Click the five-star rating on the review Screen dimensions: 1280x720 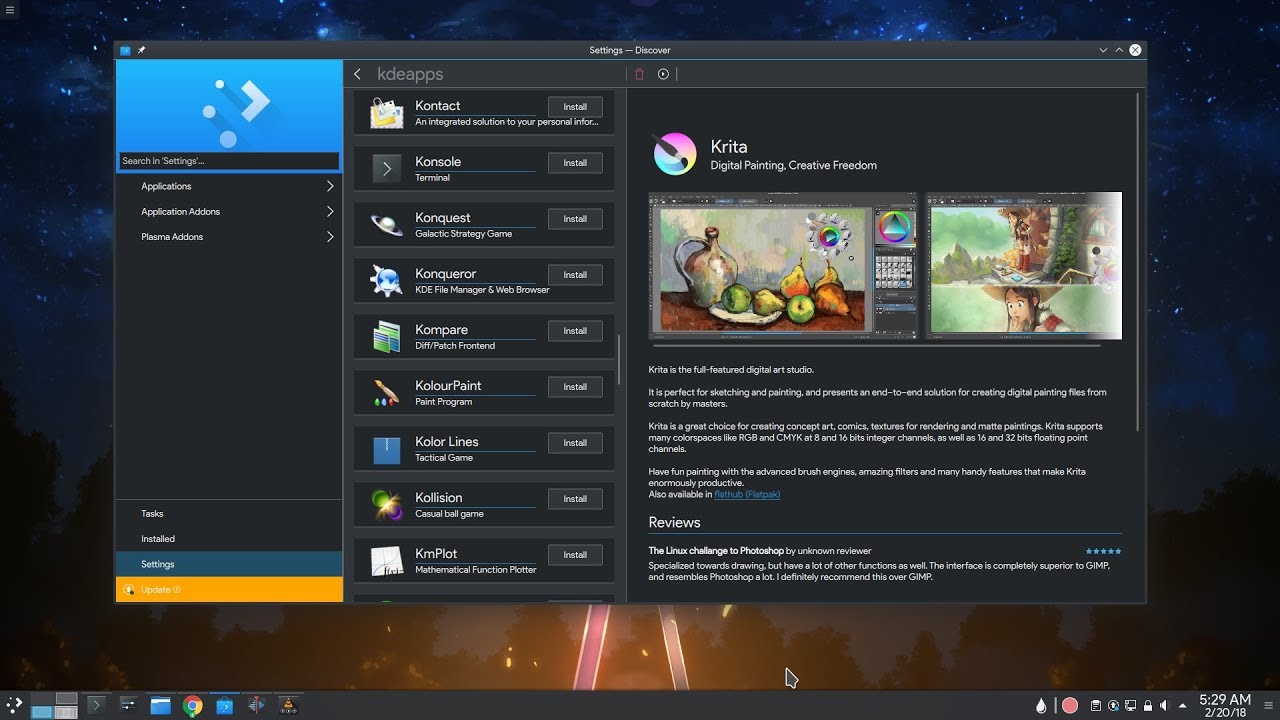tap(1104, 551)
